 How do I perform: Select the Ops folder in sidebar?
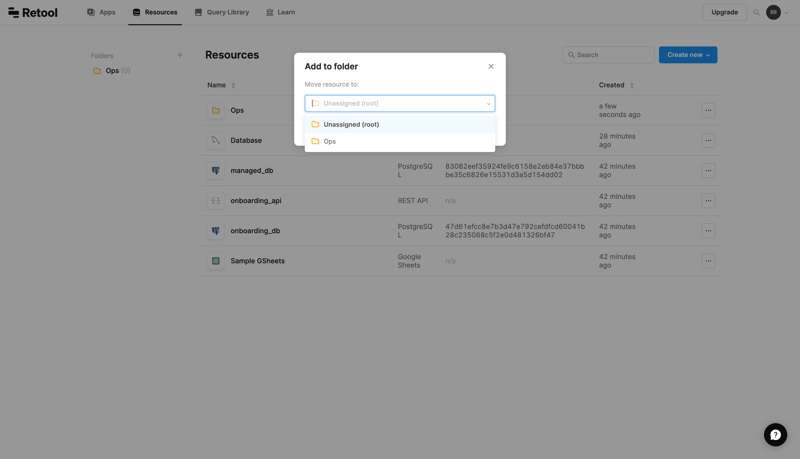(112, 71)
